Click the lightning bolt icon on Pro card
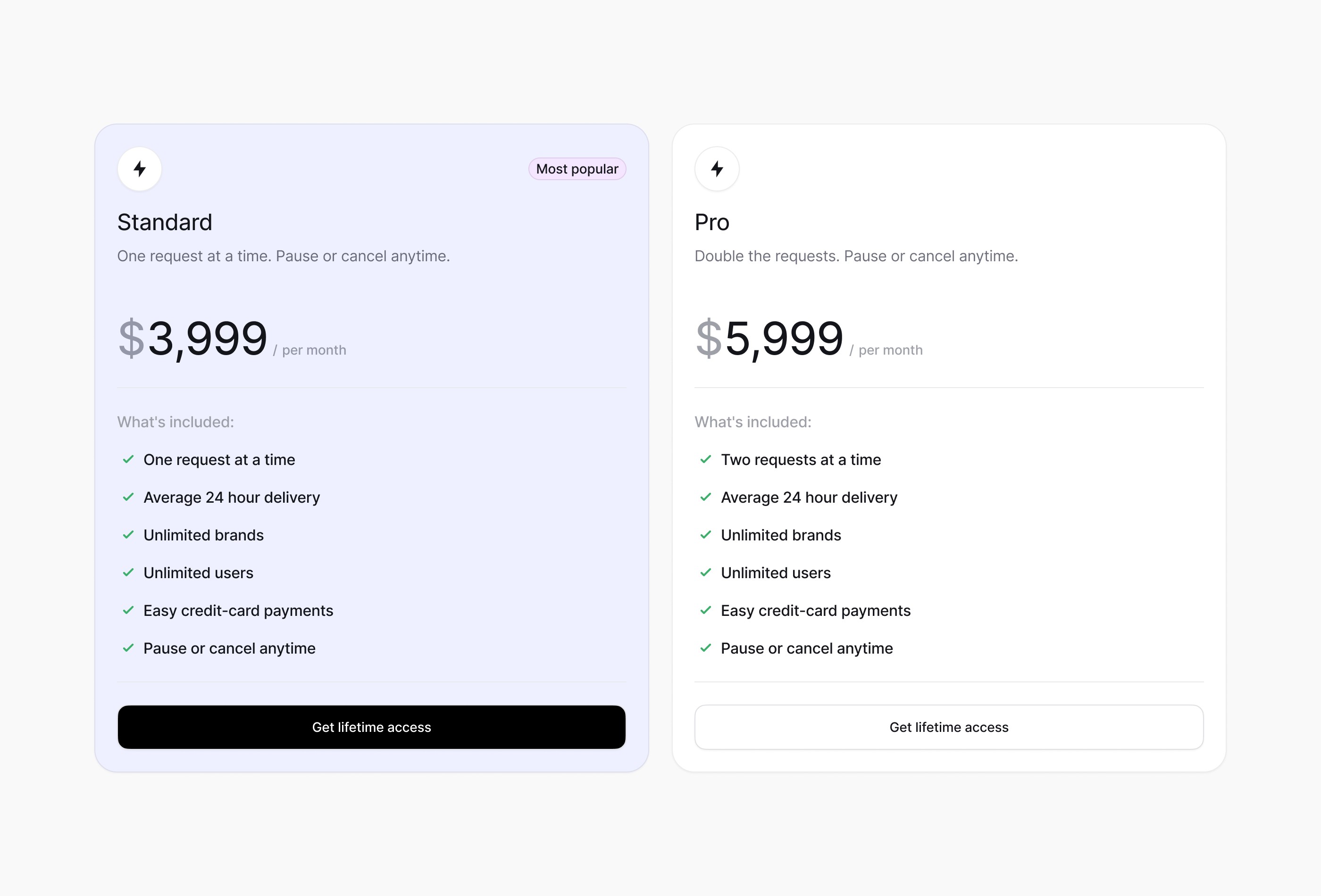The image size is (1321, 896). 717,169
